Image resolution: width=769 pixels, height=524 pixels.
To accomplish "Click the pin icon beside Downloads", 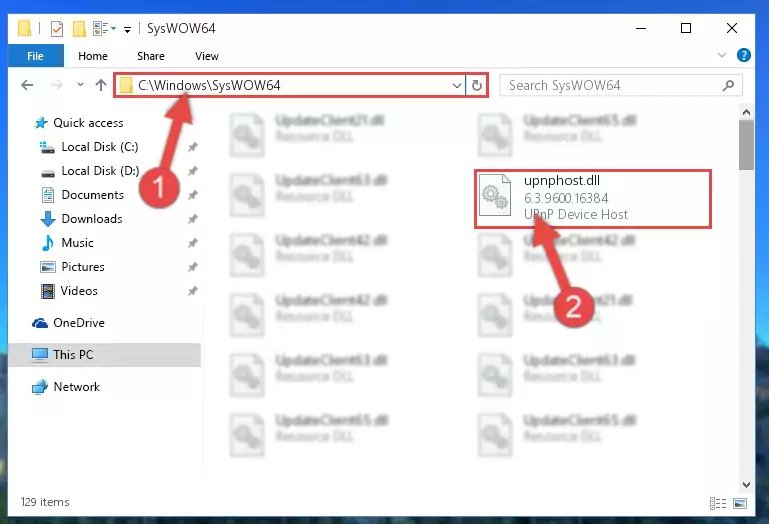I will [x=193, y=219].
